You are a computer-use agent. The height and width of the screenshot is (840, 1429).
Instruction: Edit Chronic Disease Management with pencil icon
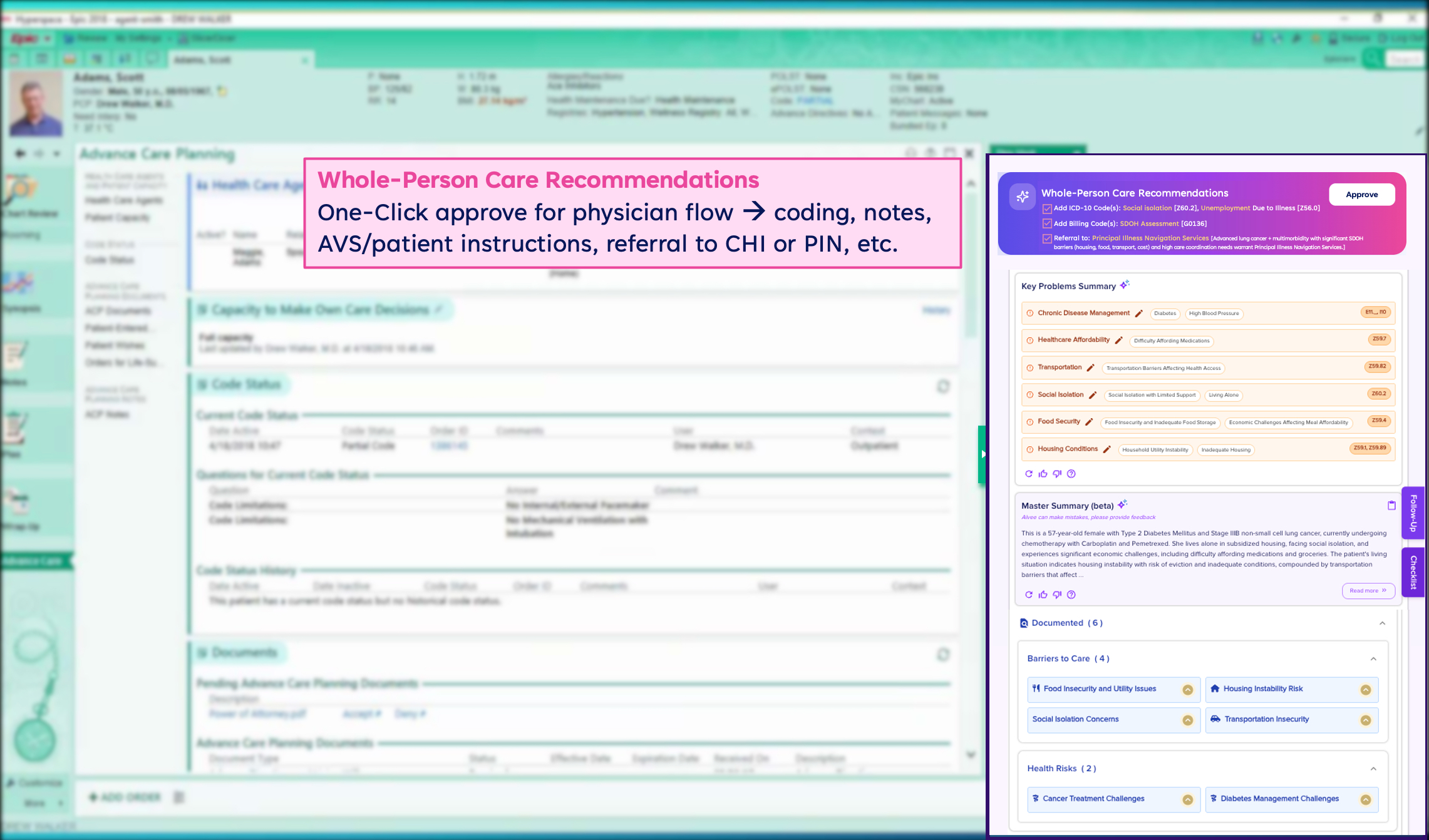tap(1139, 314)
